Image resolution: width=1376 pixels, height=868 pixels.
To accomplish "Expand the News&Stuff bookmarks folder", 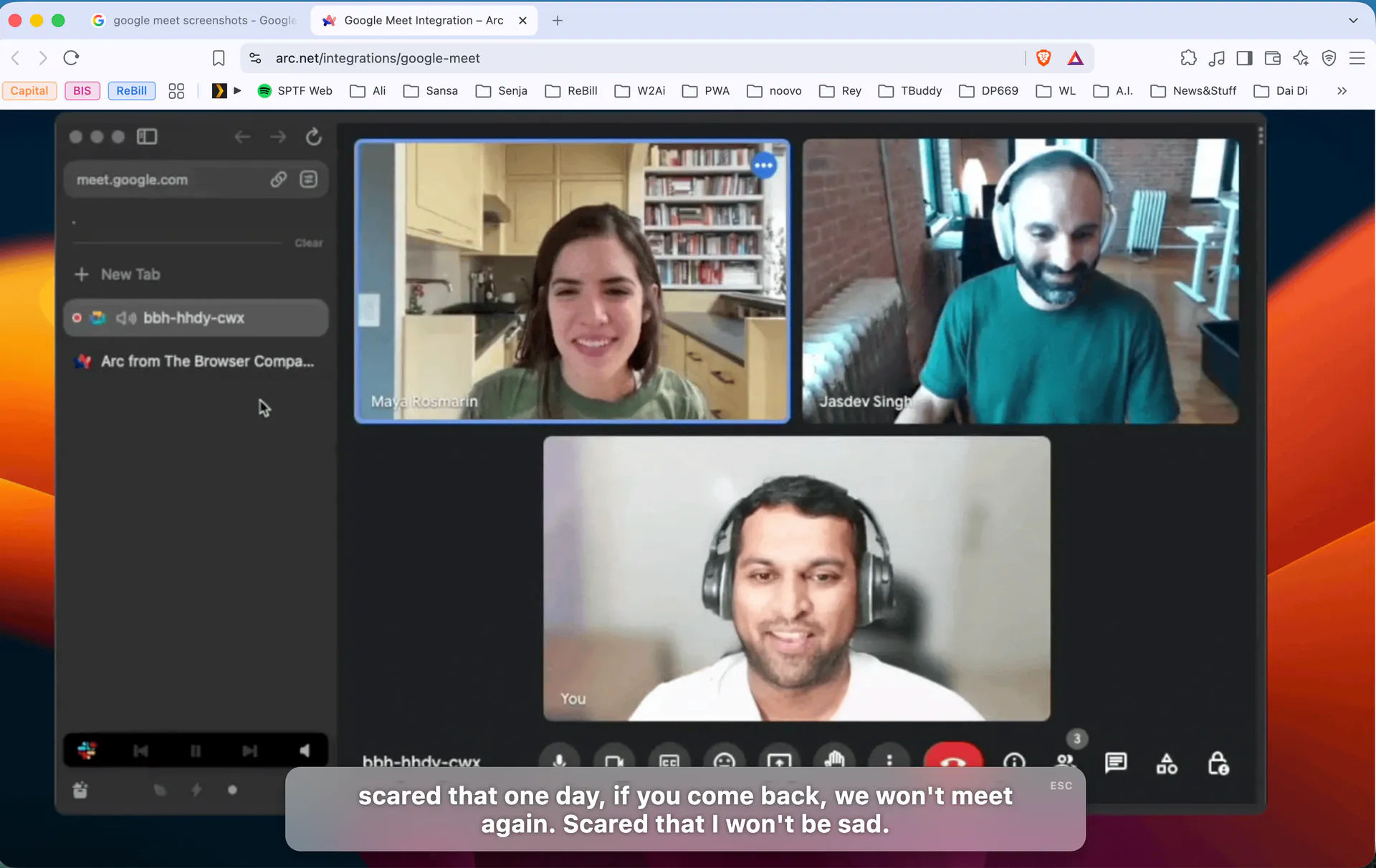I will coord(1193,91).
